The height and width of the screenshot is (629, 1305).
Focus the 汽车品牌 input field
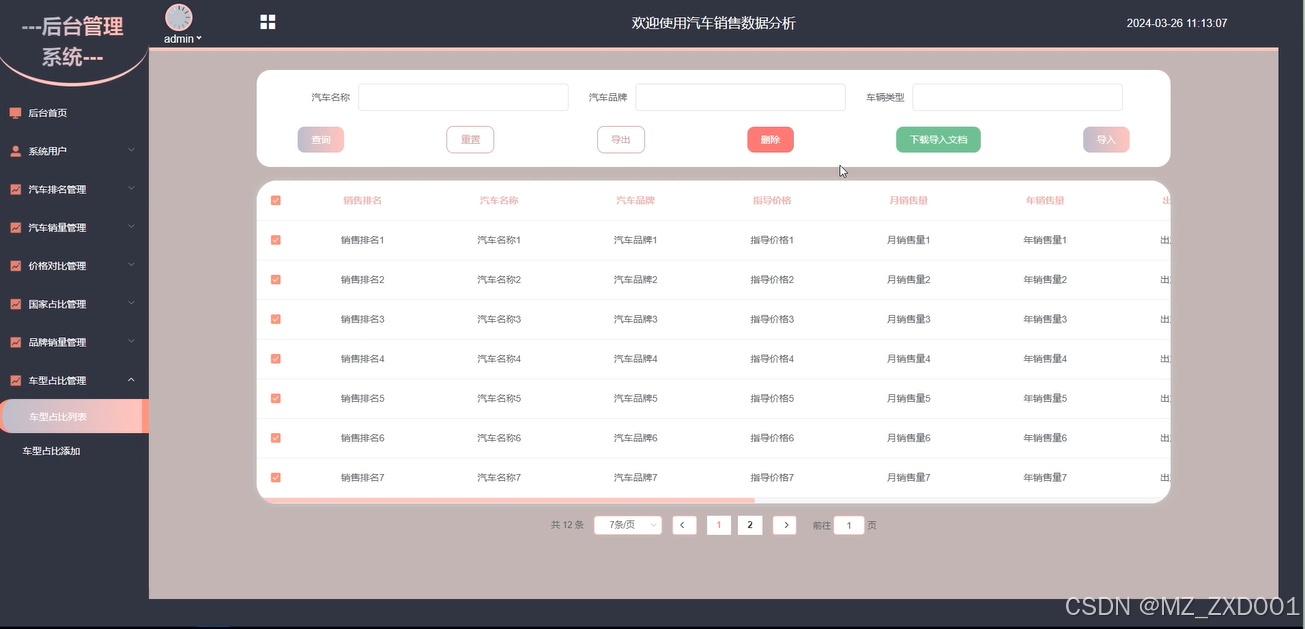pyautogui.click(x=740, y=97)
